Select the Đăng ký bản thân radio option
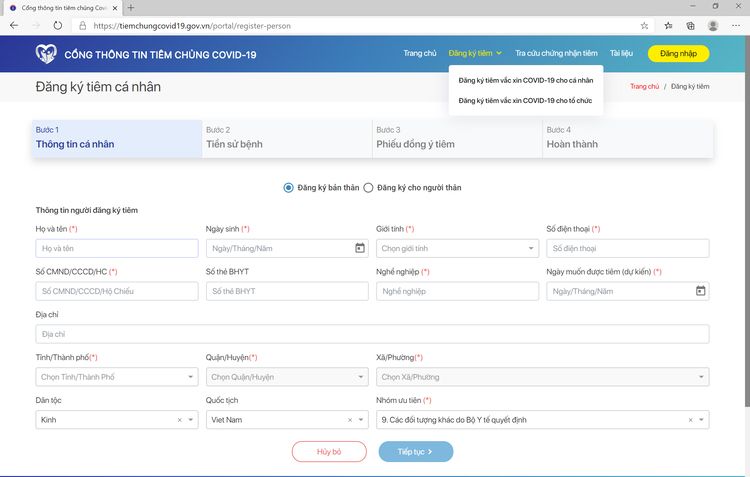The image size is (750, 477). pyautogui.click(x=289, y=187)
